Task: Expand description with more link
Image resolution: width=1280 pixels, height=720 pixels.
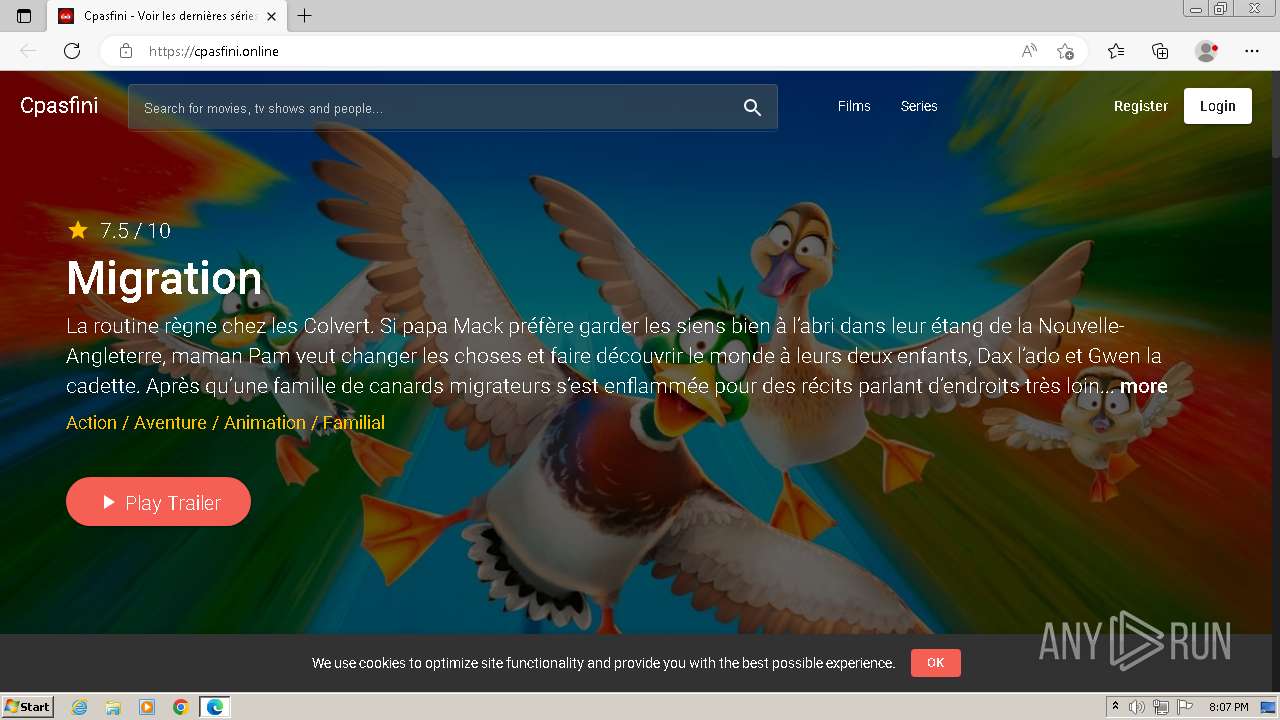Action: (x=1144, y=386)
